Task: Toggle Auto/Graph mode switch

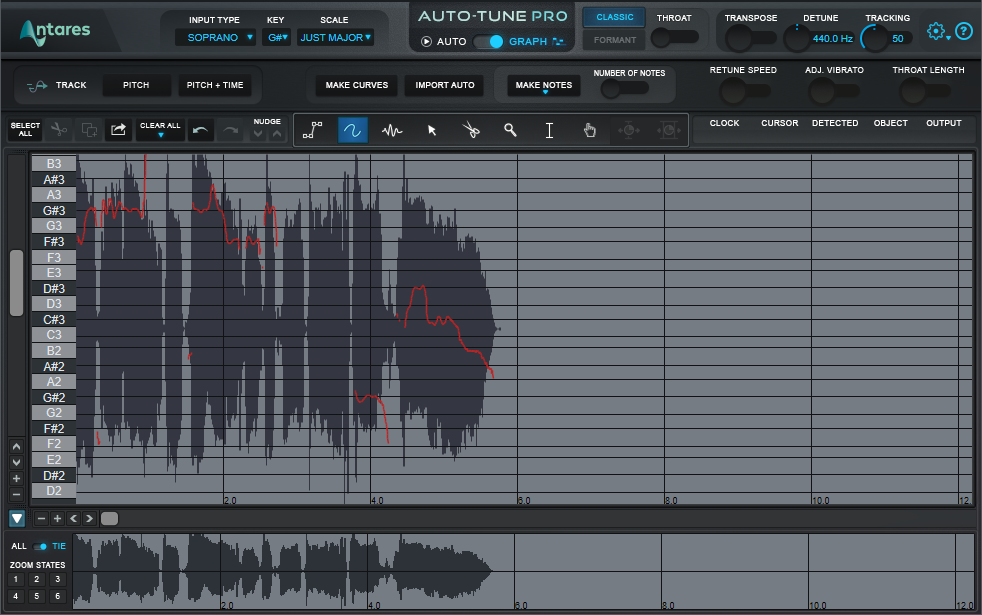Action: point(488,41)
